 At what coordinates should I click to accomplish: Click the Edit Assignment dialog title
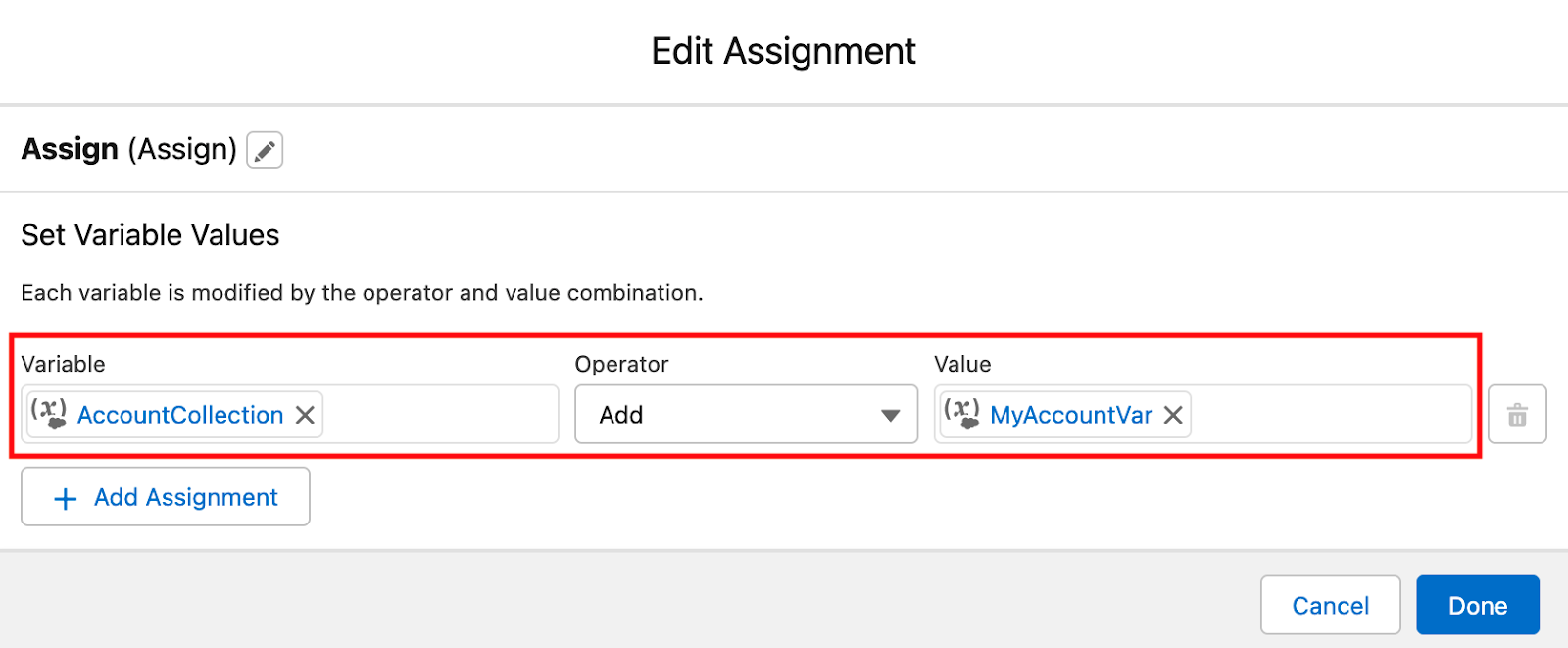tap(783, 51)
